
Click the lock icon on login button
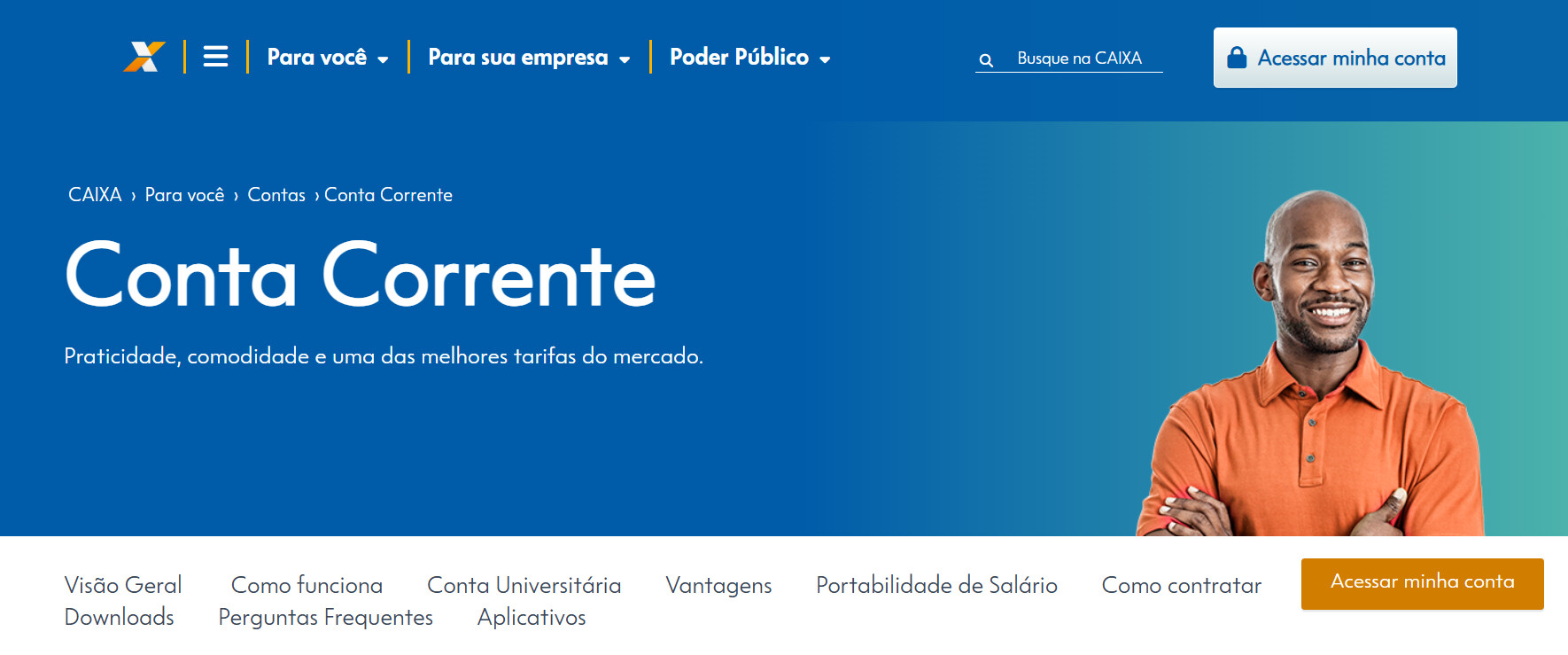(1237, 58)
